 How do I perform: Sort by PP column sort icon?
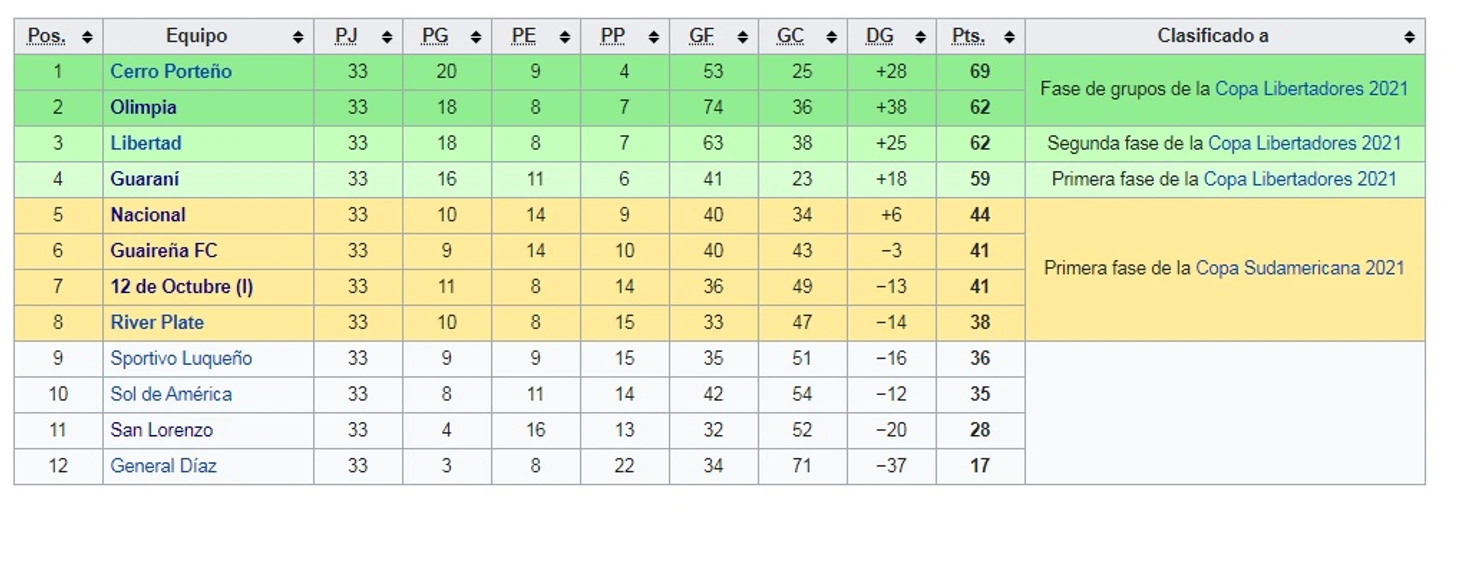point(654,37)
